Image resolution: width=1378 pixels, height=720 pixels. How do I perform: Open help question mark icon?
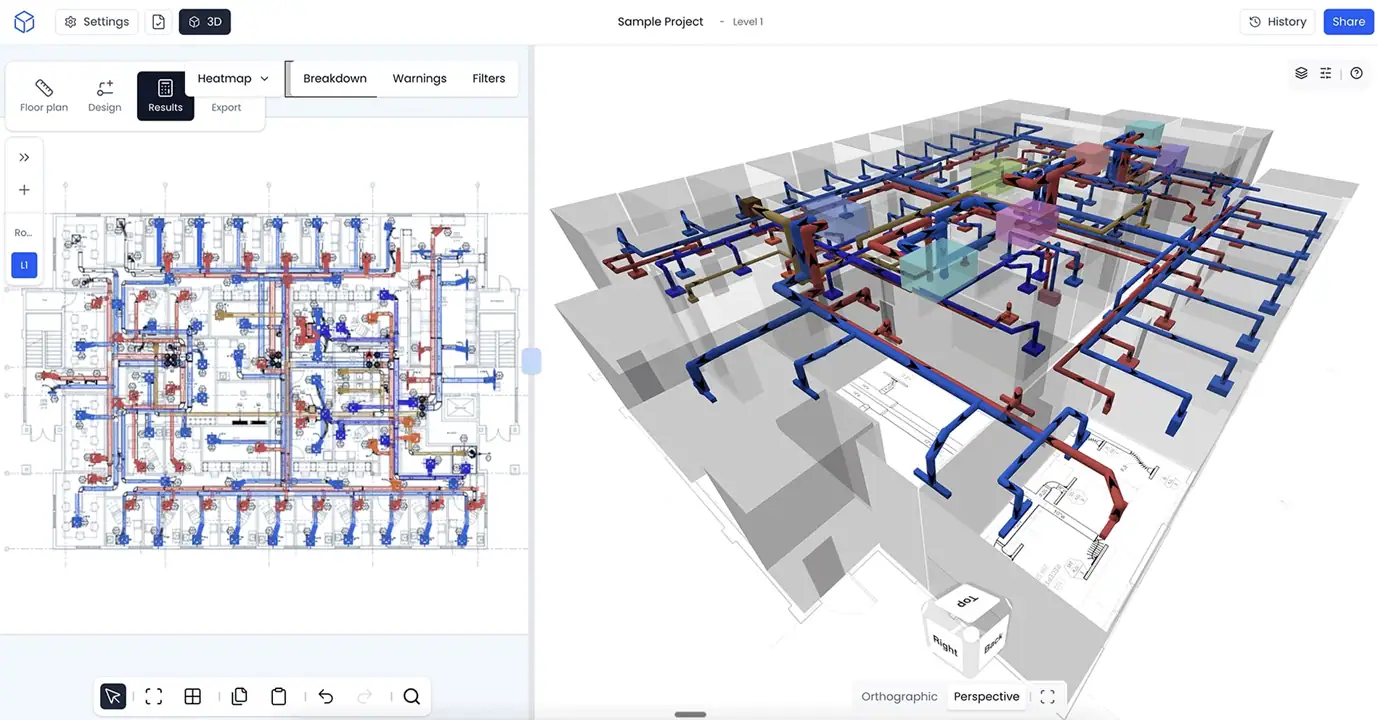pyautogui.click(x=1356, y=73)
